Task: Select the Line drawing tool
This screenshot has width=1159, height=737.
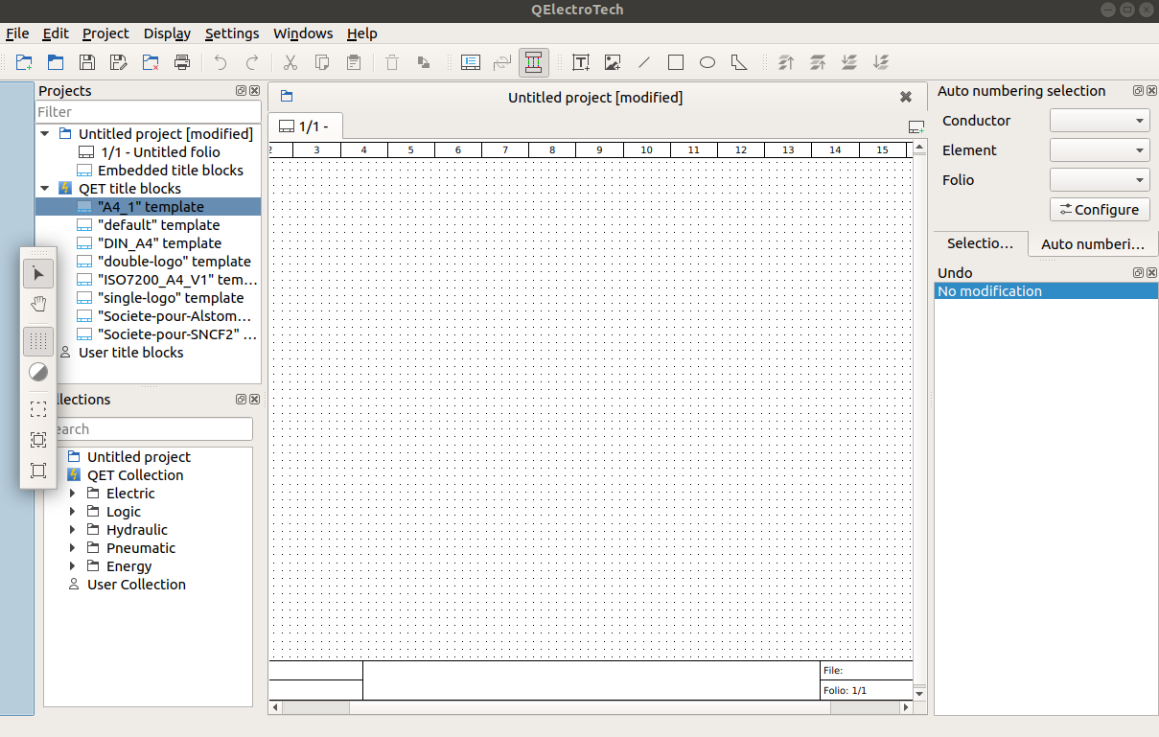Action: coord(644,63)
